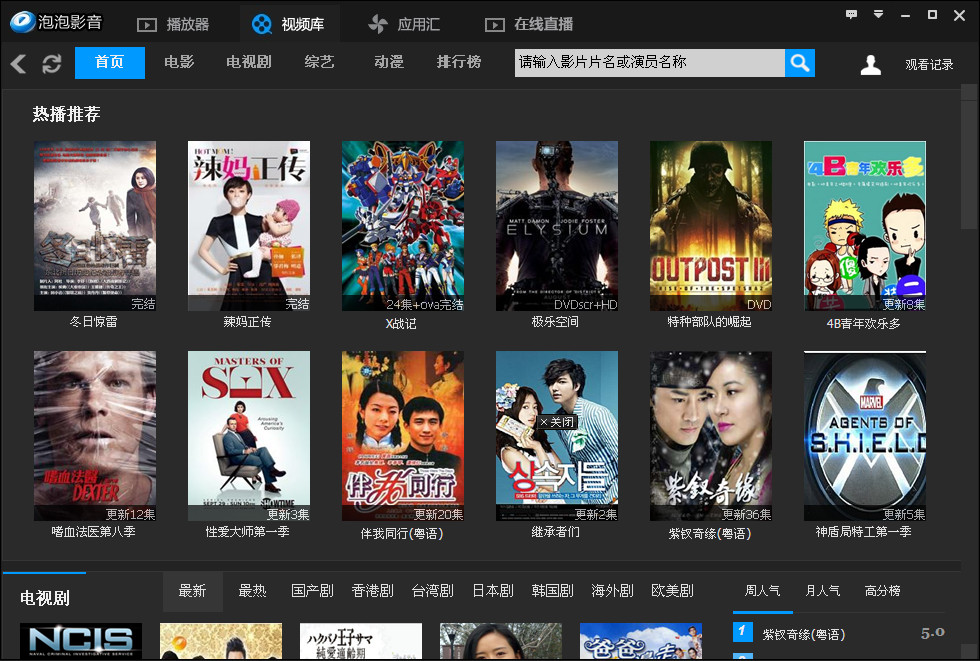Screen dimensions: 980x661
Task: Click the 继承者们 title link
Action: click(x=555, y=532)
